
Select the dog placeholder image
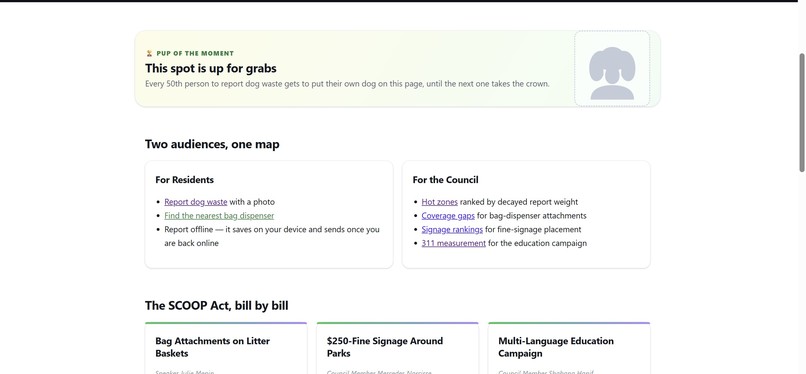coord(612,69)
